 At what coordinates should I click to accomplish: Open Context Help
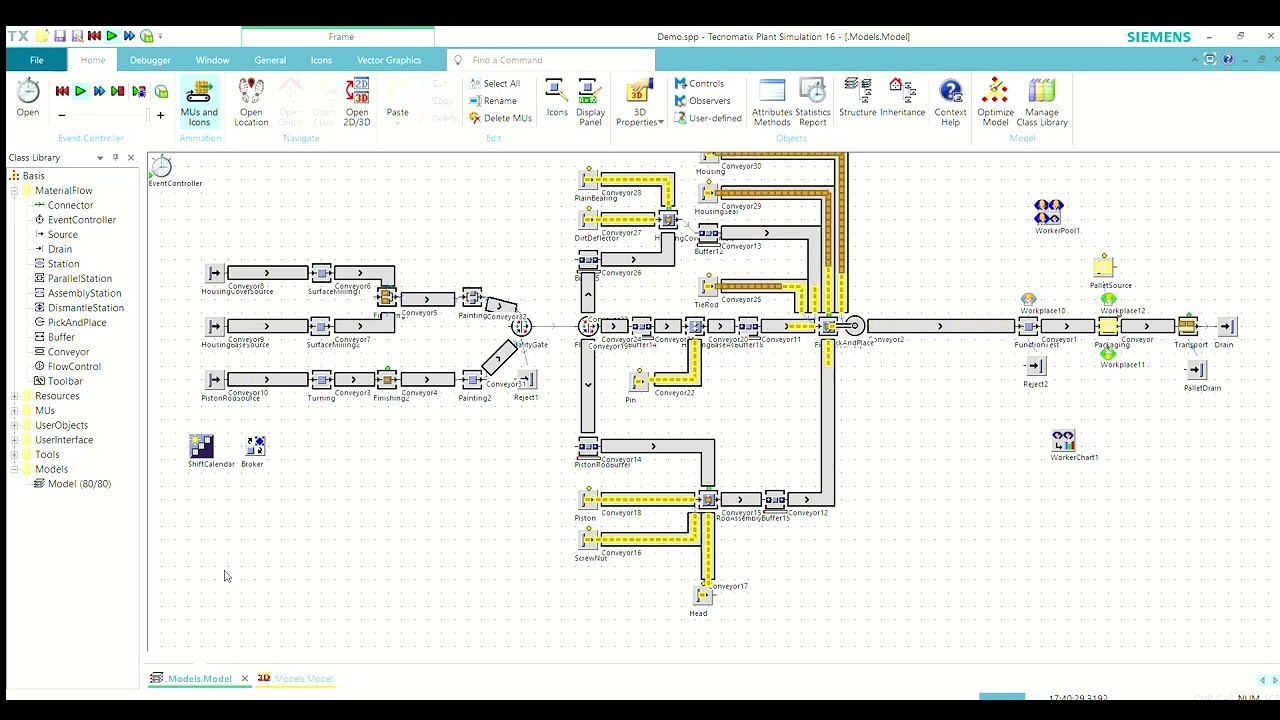click(950, 103)
